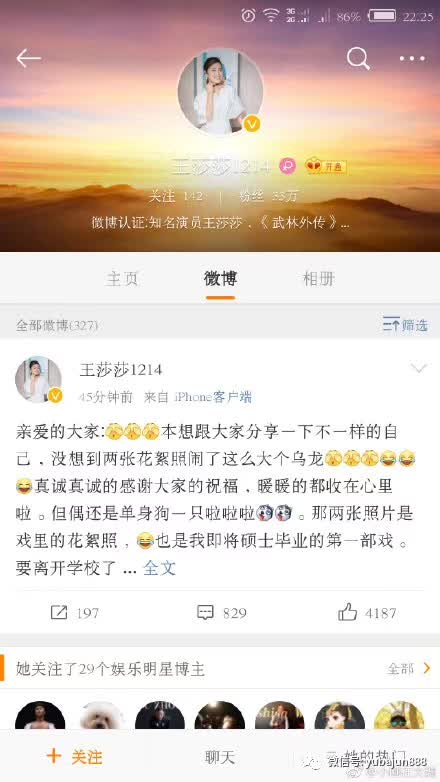This screenshot has height=782, width=440.
Task: Open 关注 142 following count
Action: [176, 196]
